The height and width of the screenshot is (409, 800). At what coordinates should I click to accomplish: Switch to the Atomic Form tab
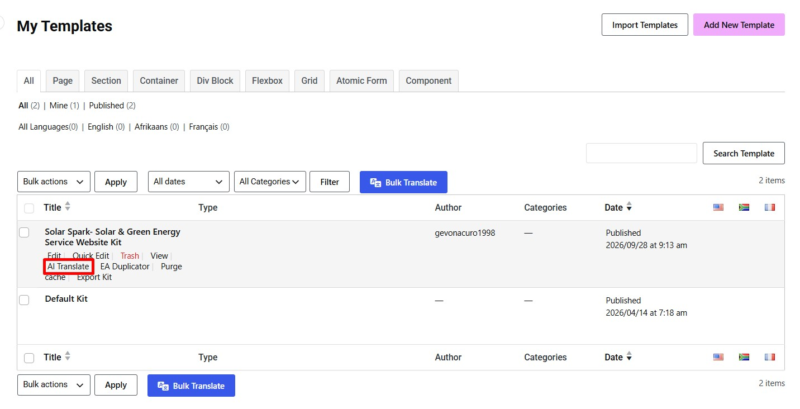361,81
